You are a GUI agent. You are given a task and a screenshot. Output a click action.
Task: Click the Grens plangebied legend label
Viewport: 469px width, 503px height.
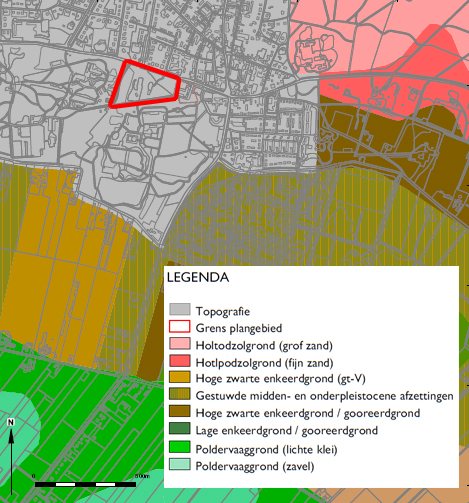click(x=239, y=328)
